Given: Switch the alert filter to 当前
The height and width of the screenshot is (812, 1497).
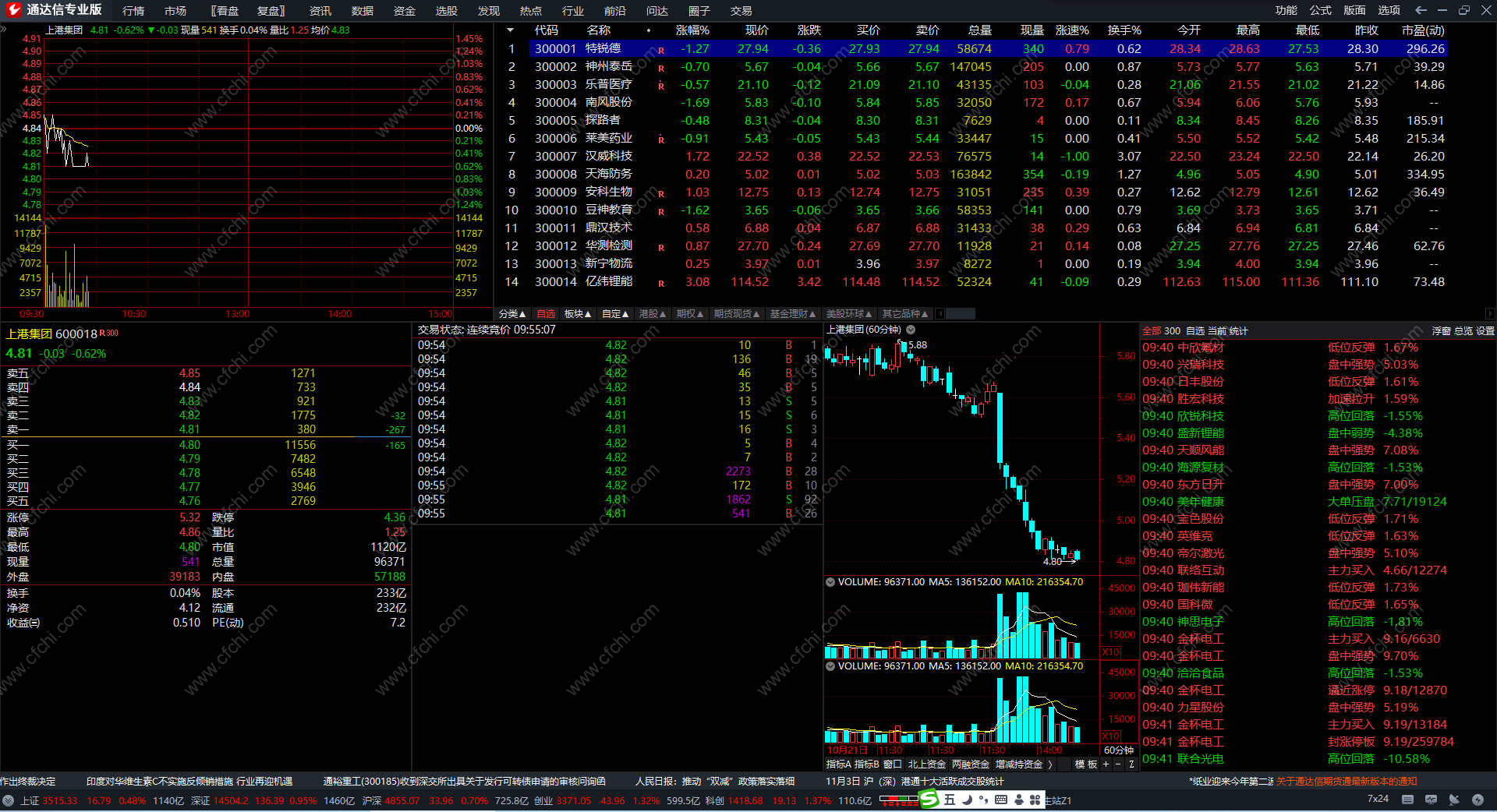Looking at the screenshot, I should [x=1216, y=331].
